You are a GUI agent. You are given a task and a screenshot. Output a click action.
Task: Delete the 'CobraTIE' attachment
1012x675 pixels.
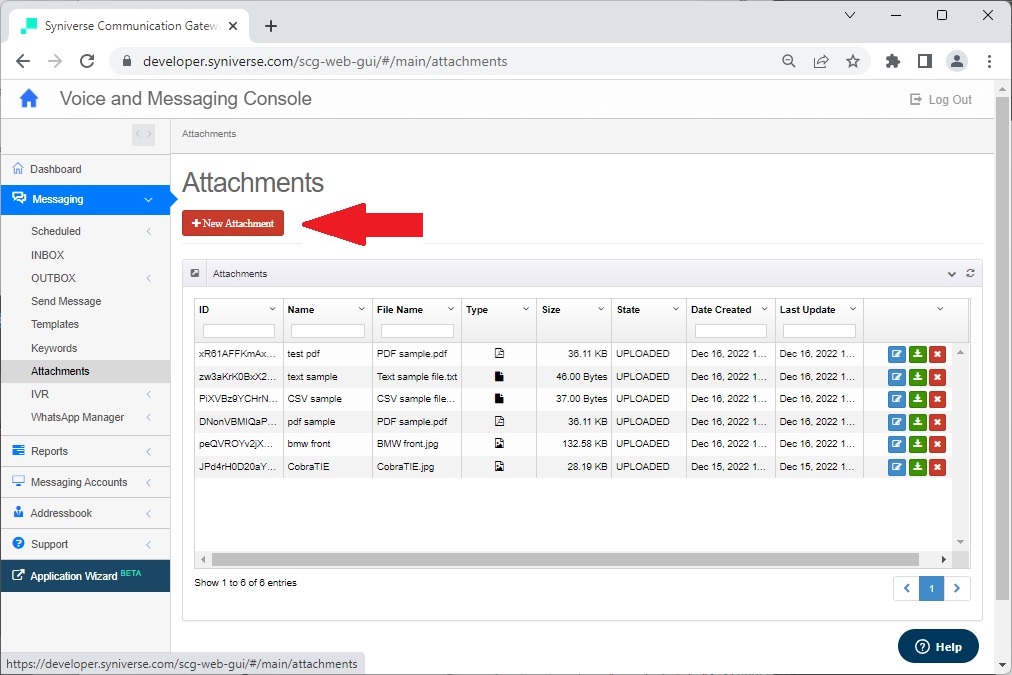(x=938, y=467)
